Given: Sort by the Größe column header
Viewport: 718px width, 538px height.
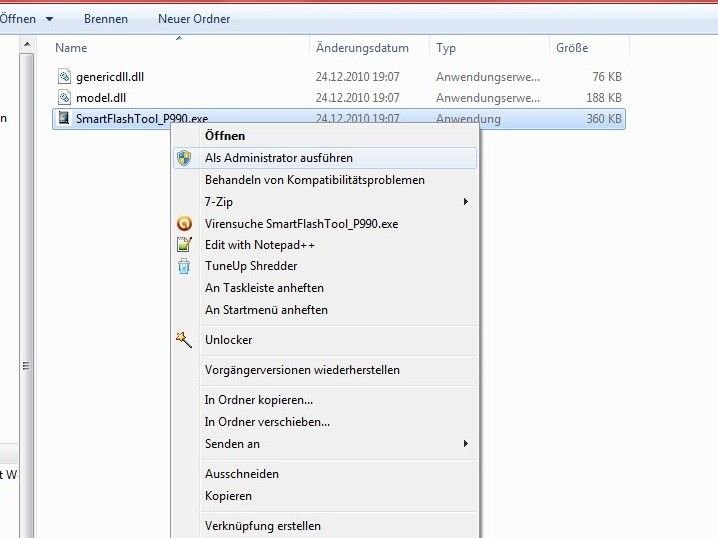Looking at the screenshot, I should [x=572, y=48].
